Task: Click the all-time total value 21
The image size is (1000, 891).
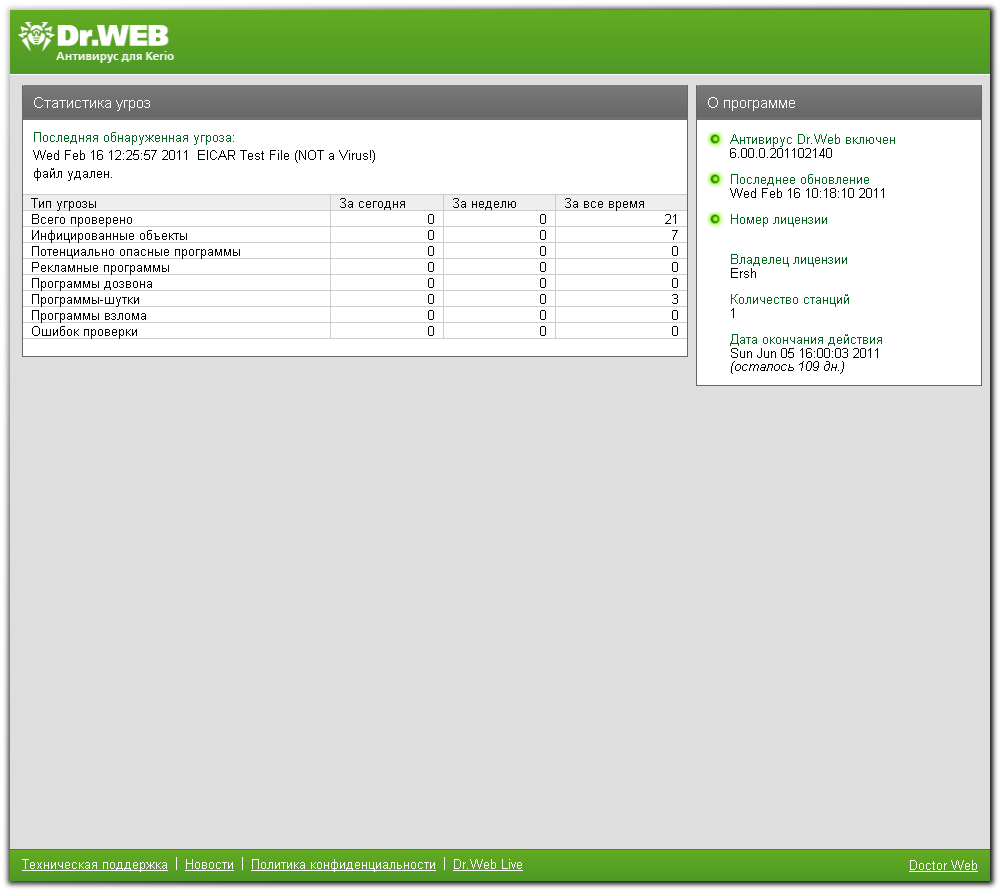Action: tap(671, 219)
